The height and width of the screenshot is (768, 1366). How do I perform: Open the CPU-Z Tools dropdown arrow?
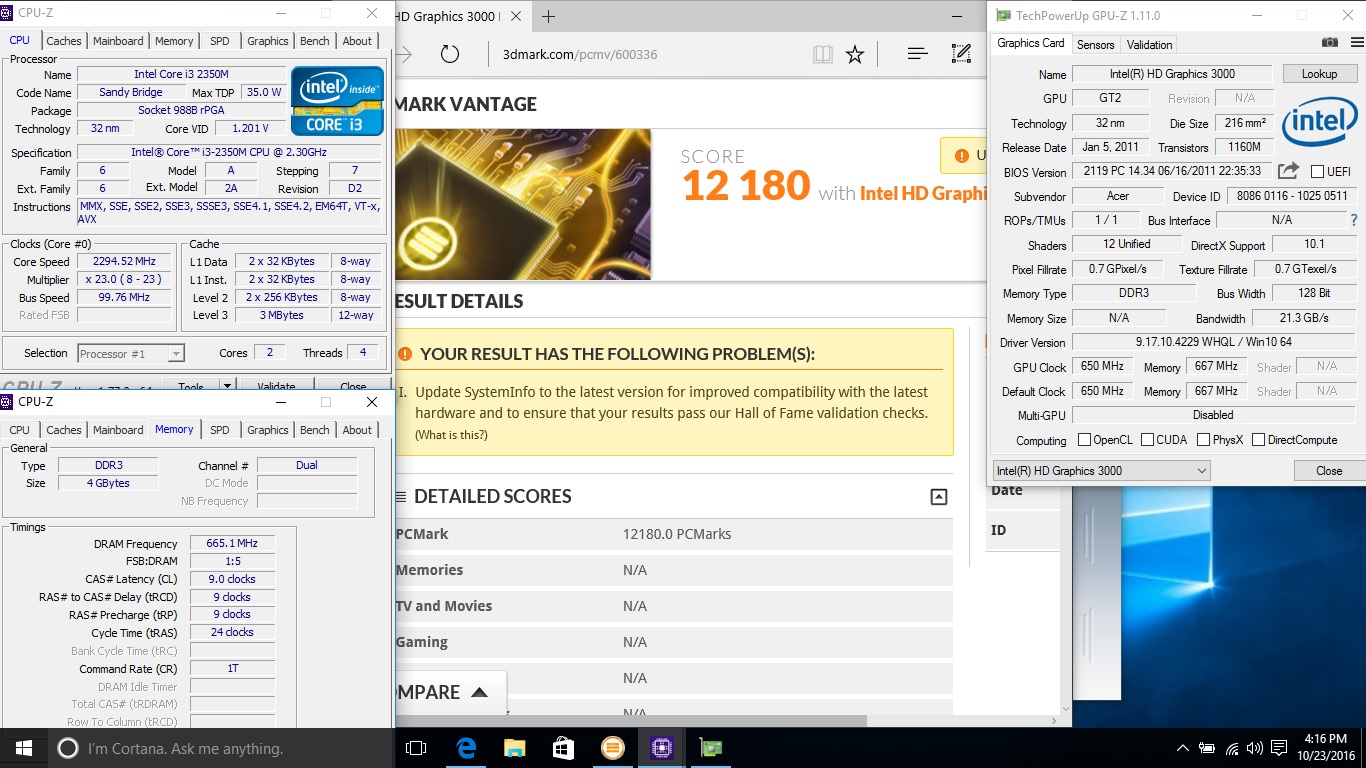[x=227, y=386]
